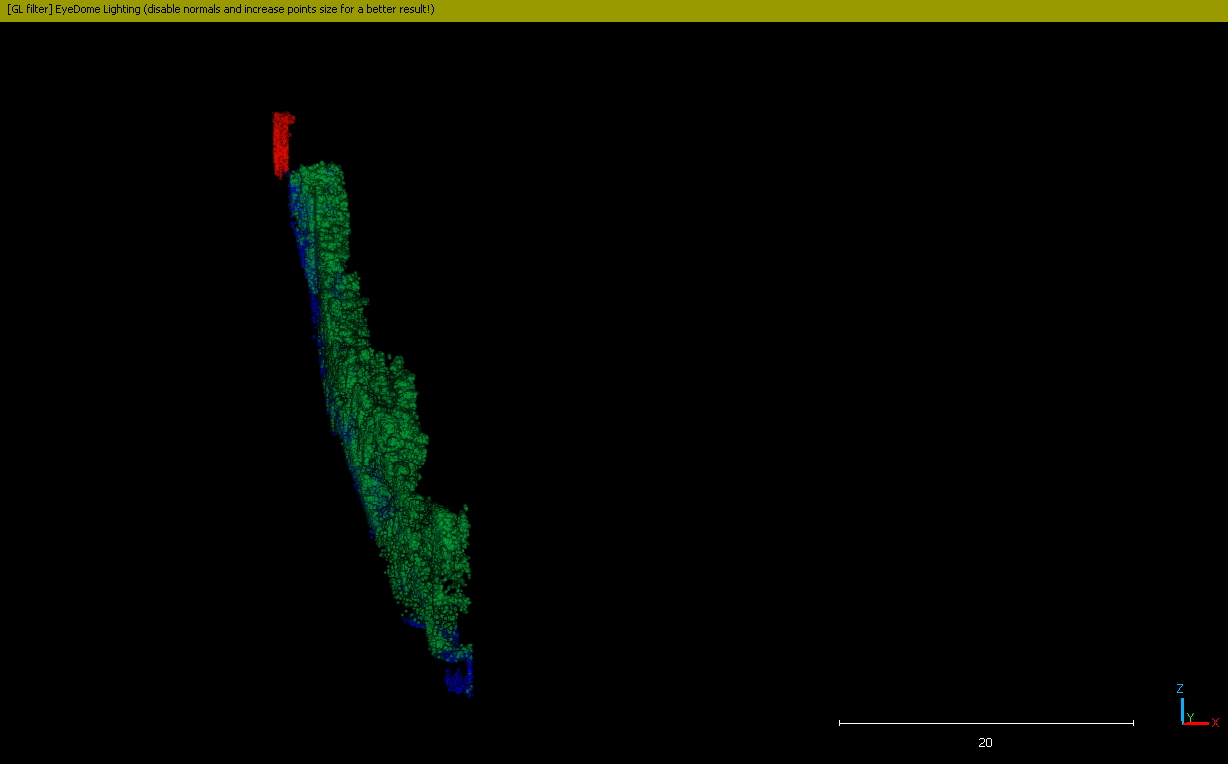
Task: Click the red horizontal X axis line
Action: [x=1198, y=723]
